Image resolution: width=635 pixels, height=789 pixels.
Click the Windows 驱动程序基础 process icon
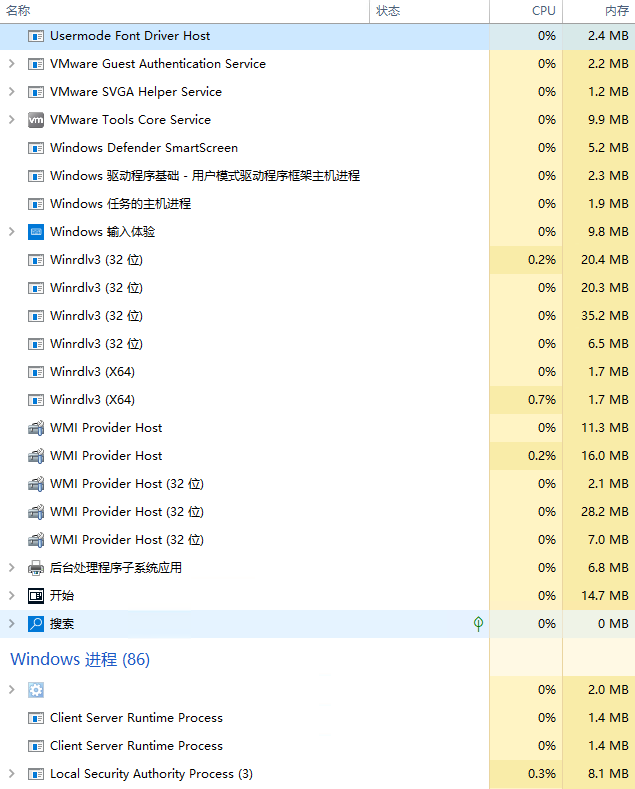tap(36, 176)
